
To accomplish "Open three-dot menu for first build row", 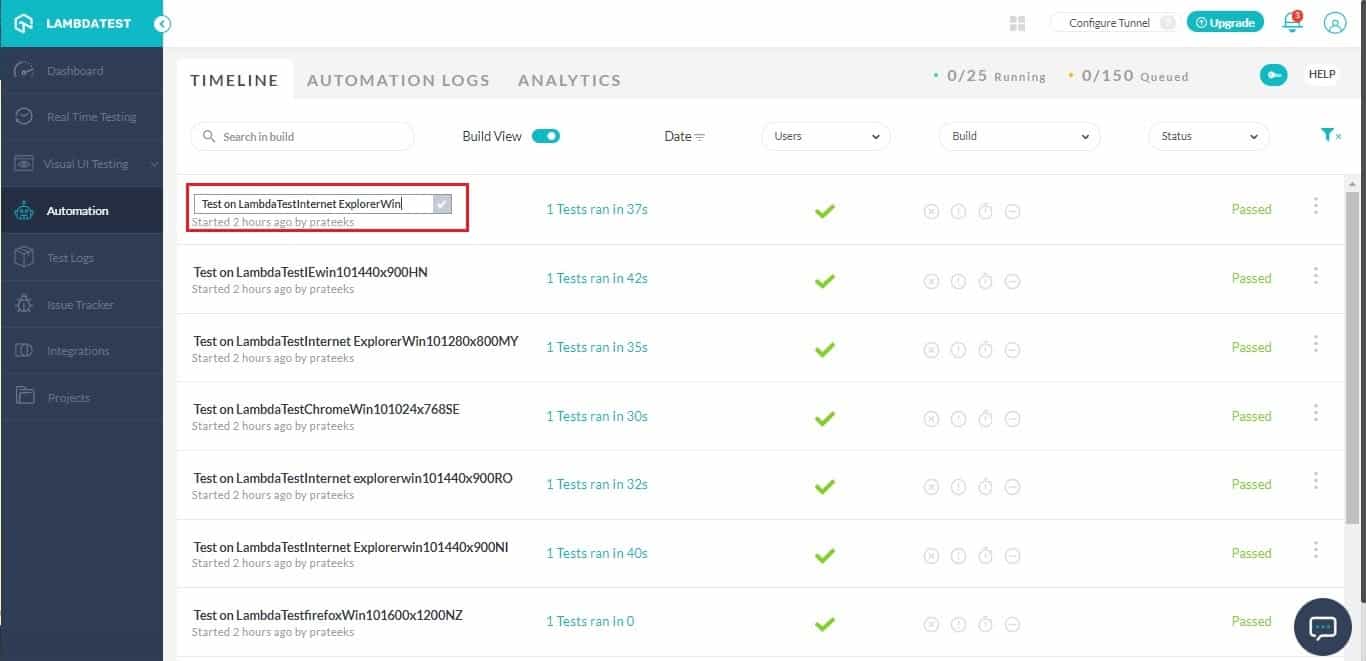I will (x=1315, y=206).
